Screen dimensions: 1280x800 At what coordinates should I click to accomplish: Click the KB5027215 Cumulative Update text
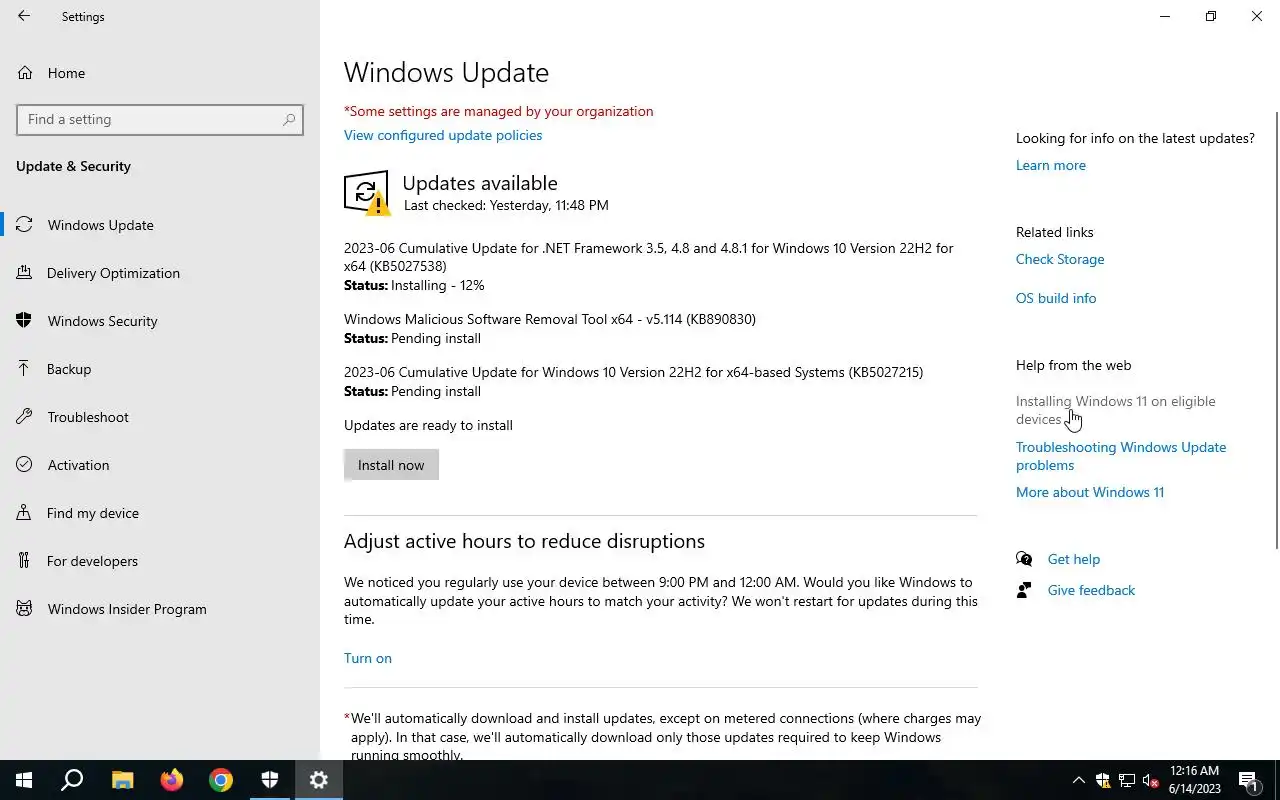pos(633,372)
